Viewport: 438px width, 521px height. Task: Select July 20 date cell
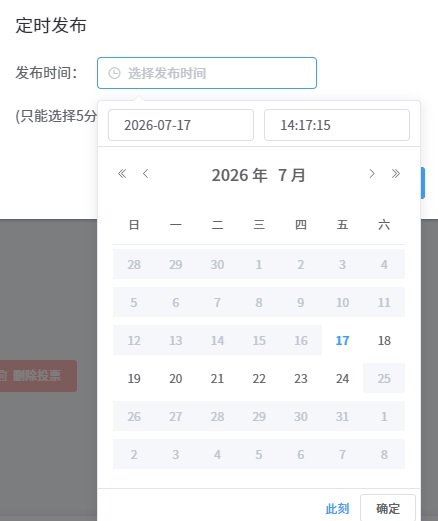tap(176, 378)
